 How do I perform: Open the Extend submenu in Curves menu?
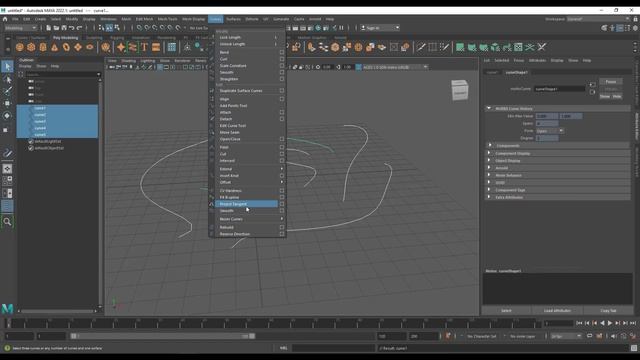pos(248,169)
